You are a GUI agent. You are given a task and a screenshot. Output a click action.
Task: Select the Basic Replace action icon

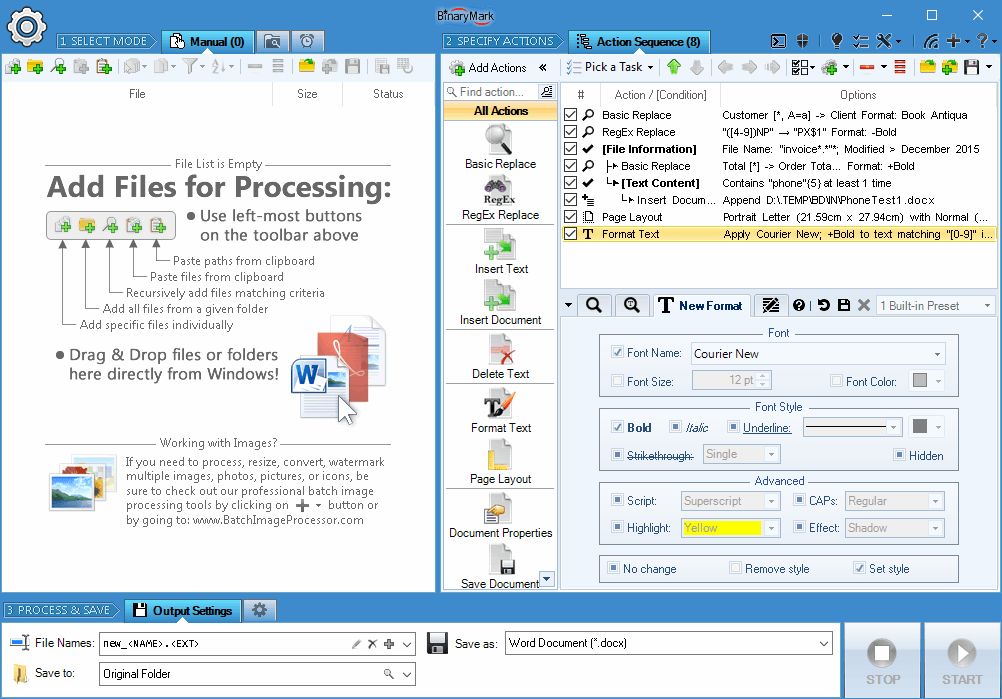[x=499, y=139]
